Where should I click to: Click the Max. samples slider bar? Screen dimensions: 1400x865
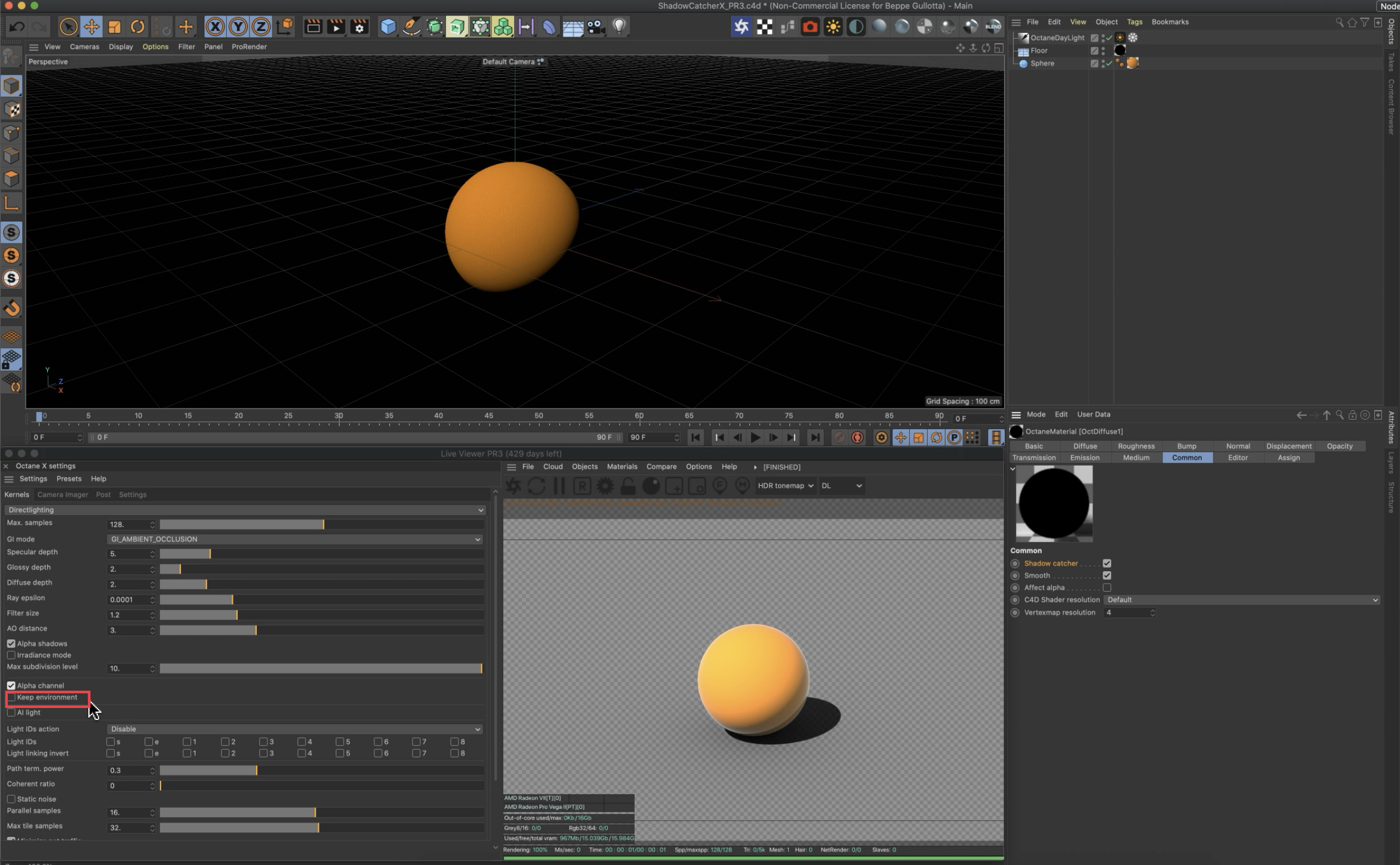click(x=321, y=525)
